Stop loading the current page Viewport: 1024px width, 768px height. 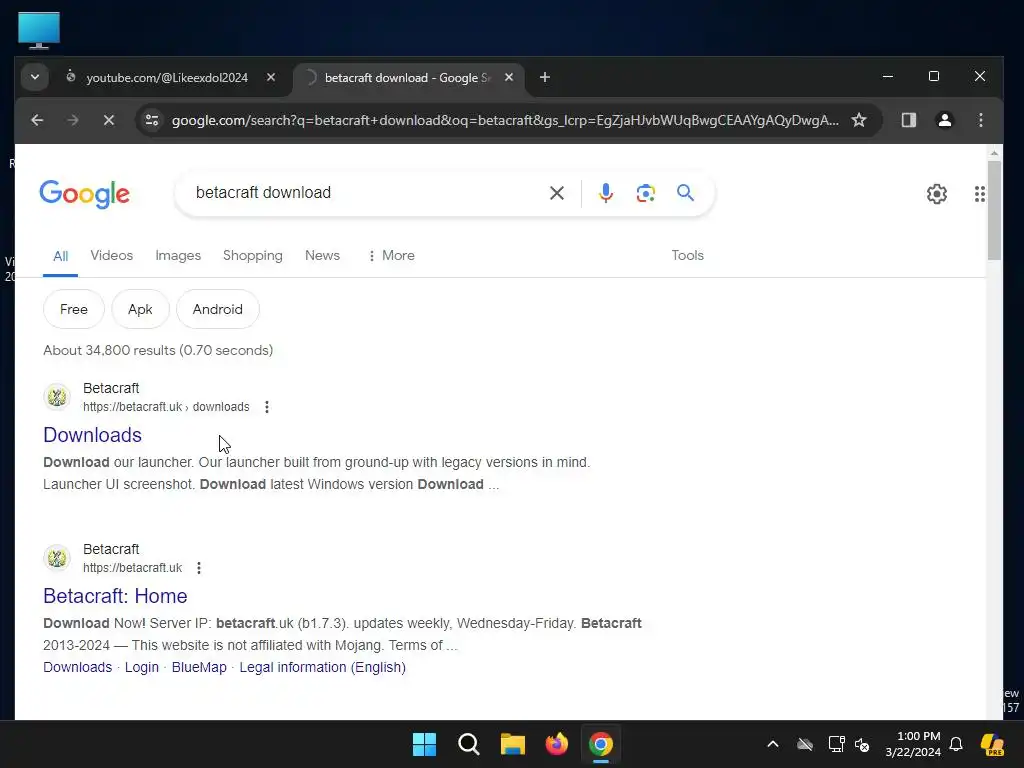[109, 120]
